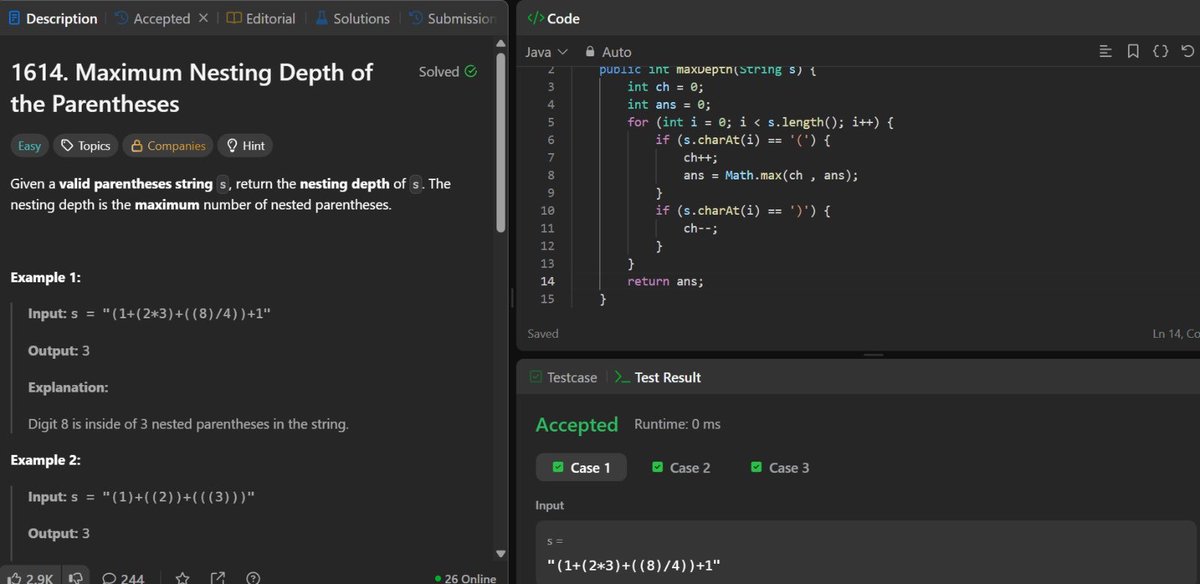
Task: Close the Accepted tab
Action: pos(203,18)
